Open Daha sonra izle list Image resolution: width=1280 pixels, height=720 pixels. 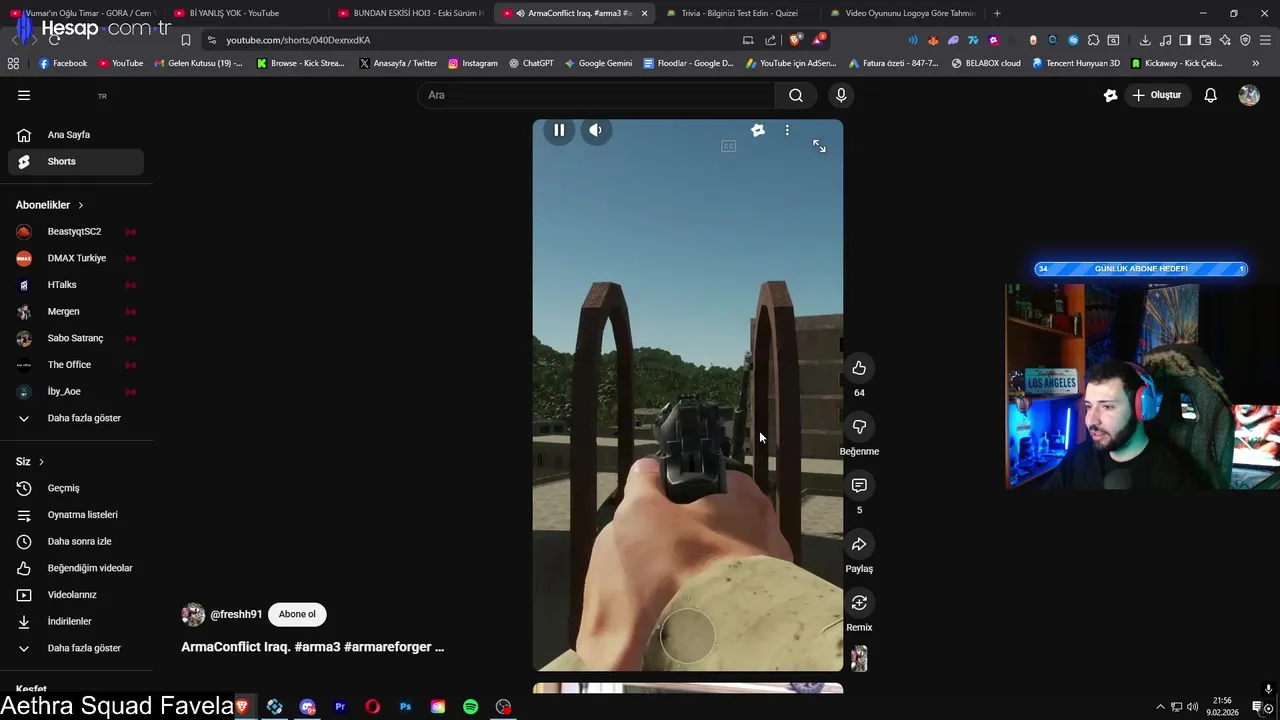point(76,541)
